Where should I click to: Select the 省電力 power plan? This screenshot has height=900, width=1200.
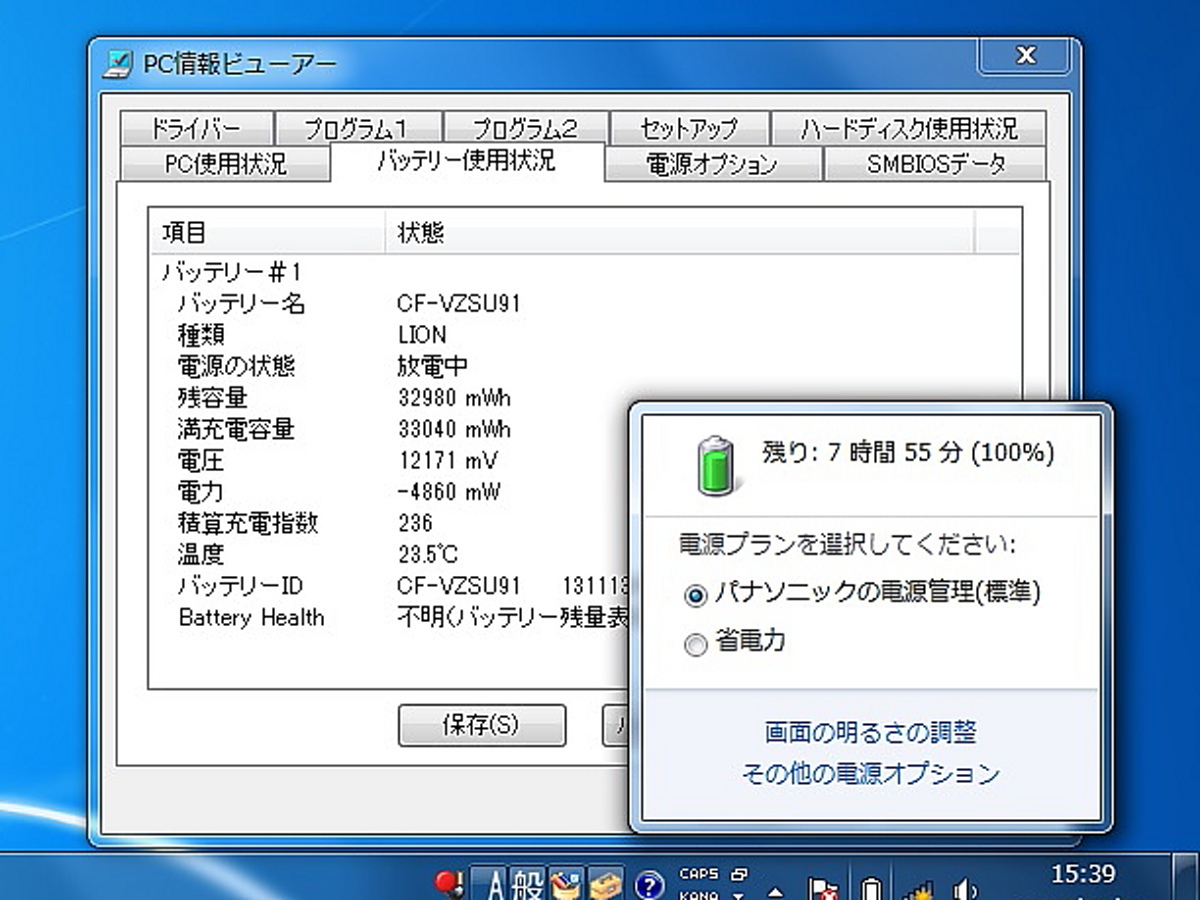click(735, 644)
